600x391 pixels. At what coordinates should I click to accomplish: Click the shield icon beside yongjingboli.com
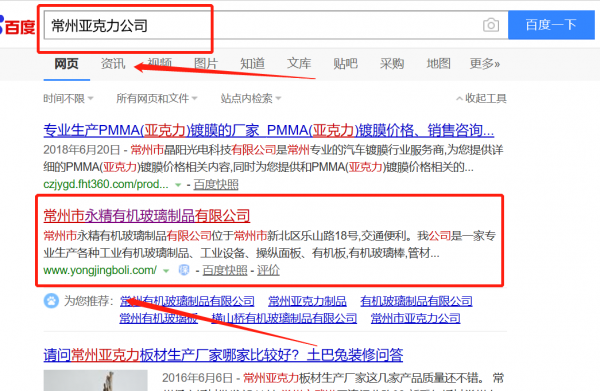(184, 270)
